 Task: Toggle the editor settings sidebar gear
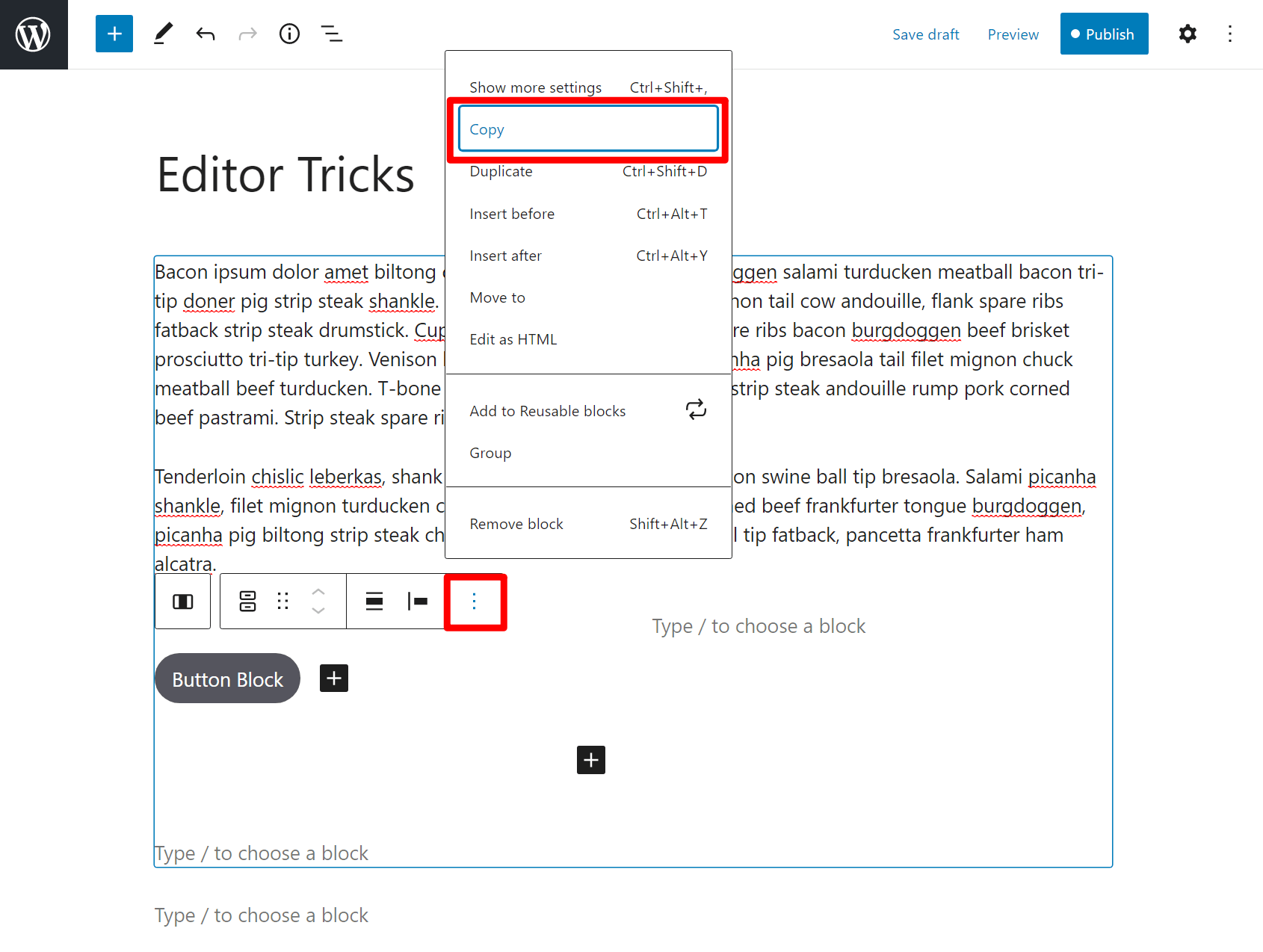click(1187, 34)
